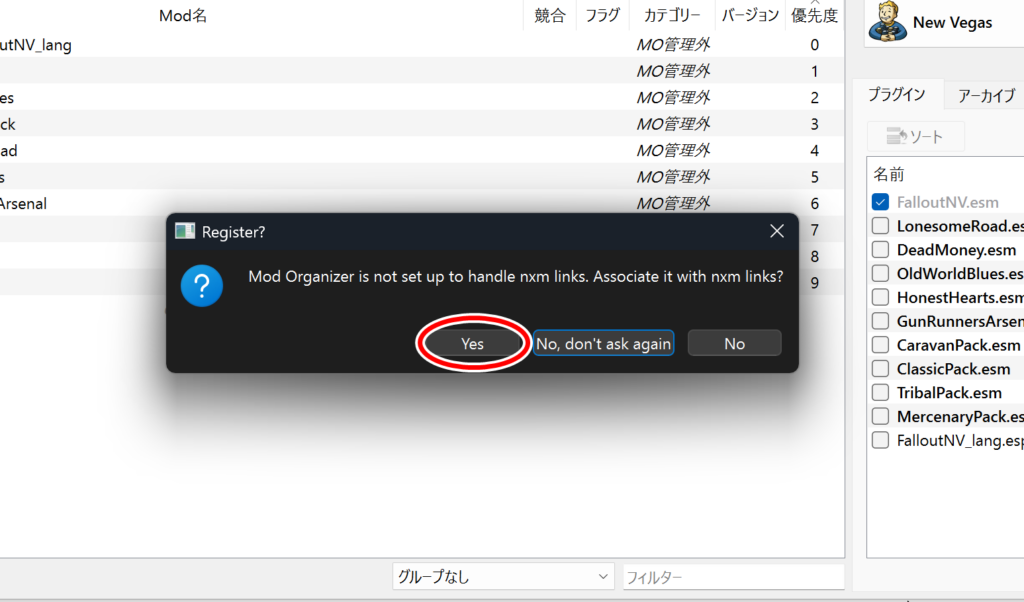
Task: Tick the OldWorldBlues.esm checkbox
Action: [x=881, y=274]
